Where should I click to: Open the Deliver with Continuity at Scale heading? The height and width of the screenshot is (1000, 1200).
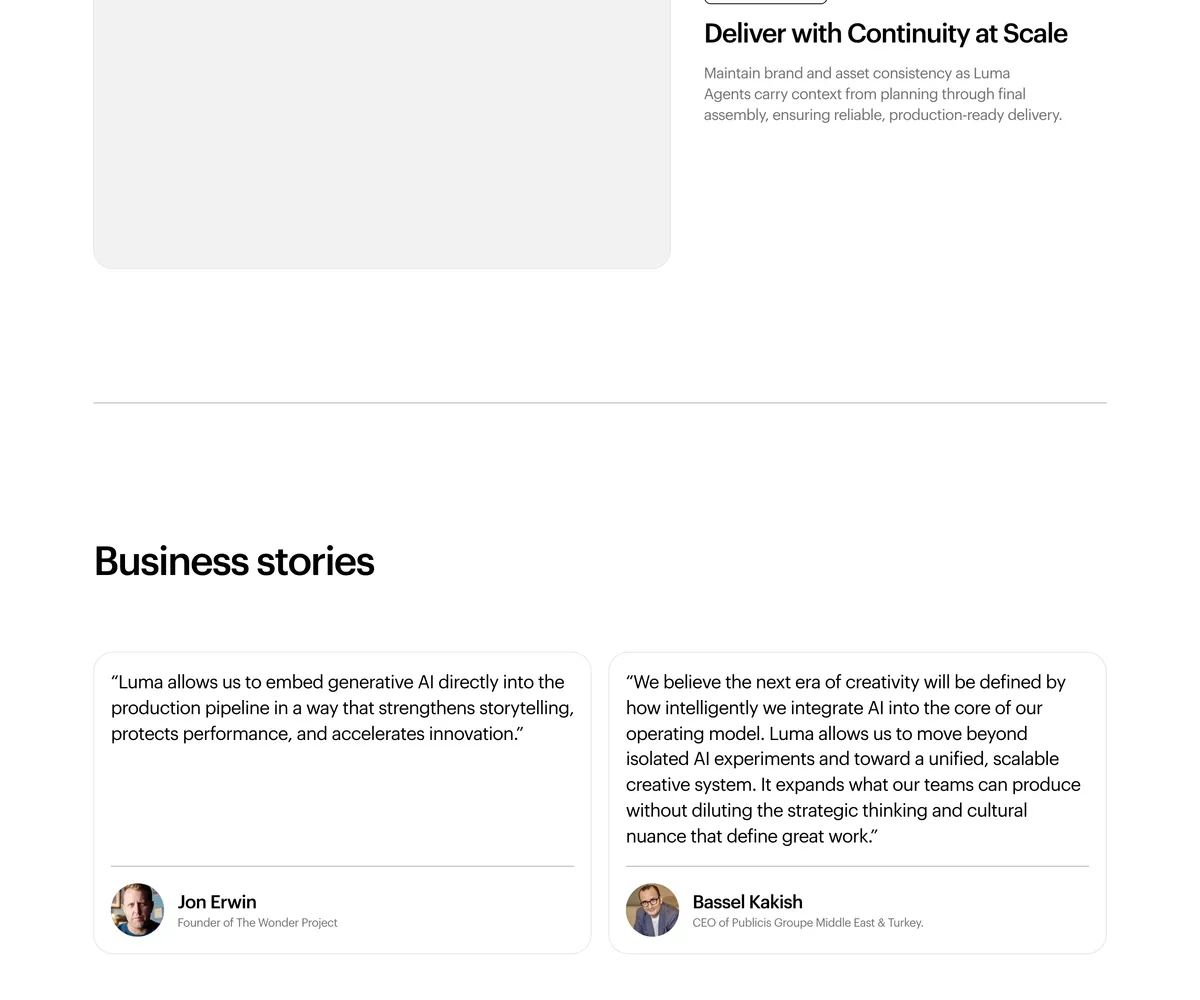[885, 33]
